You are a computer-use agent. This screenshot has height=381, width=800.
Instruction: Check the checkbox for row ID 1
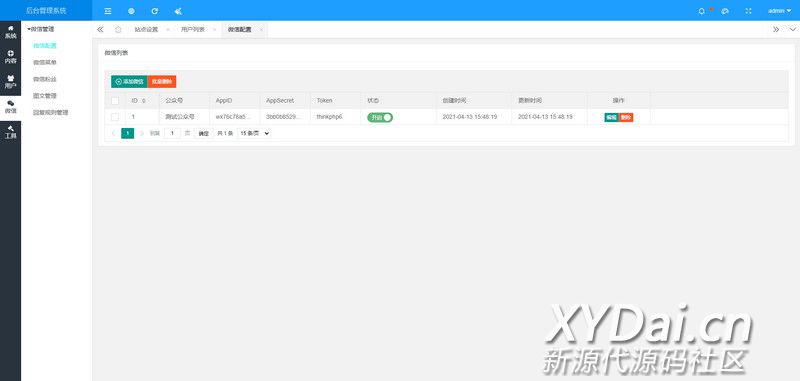(115, 117)
